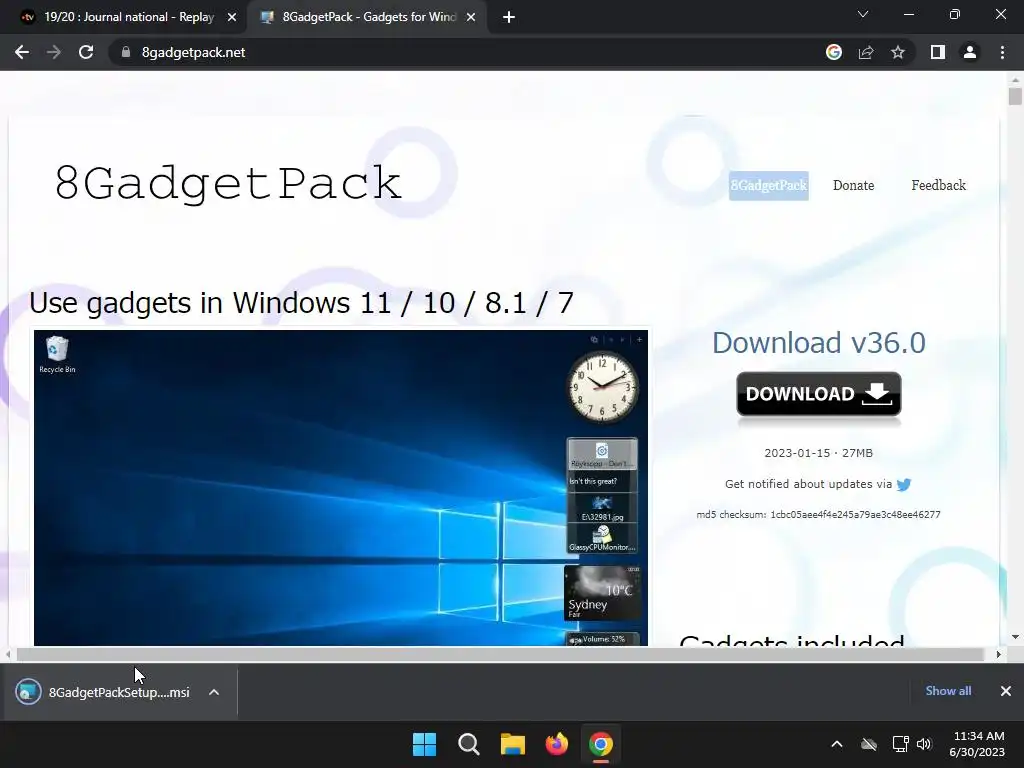
Task: Open the Feedback page link
Action: coord(938,185)
